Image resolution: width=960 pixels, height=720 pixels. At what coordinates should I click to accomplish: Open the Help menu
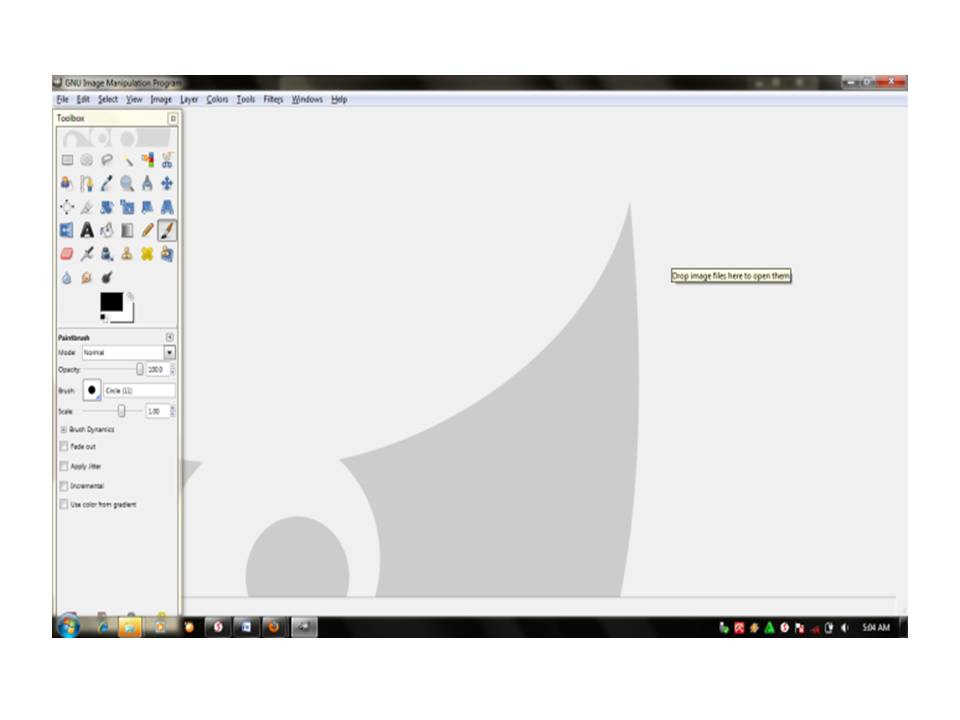coord(339,99)
